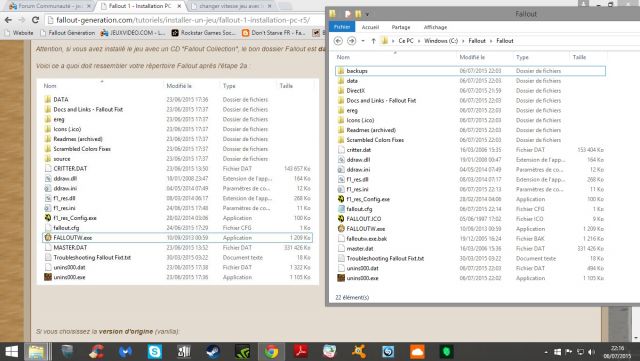Screen dimensions: 640x361
Task: Open recent locations dropdown in Explorer
Action: click(x=363, y=41)
